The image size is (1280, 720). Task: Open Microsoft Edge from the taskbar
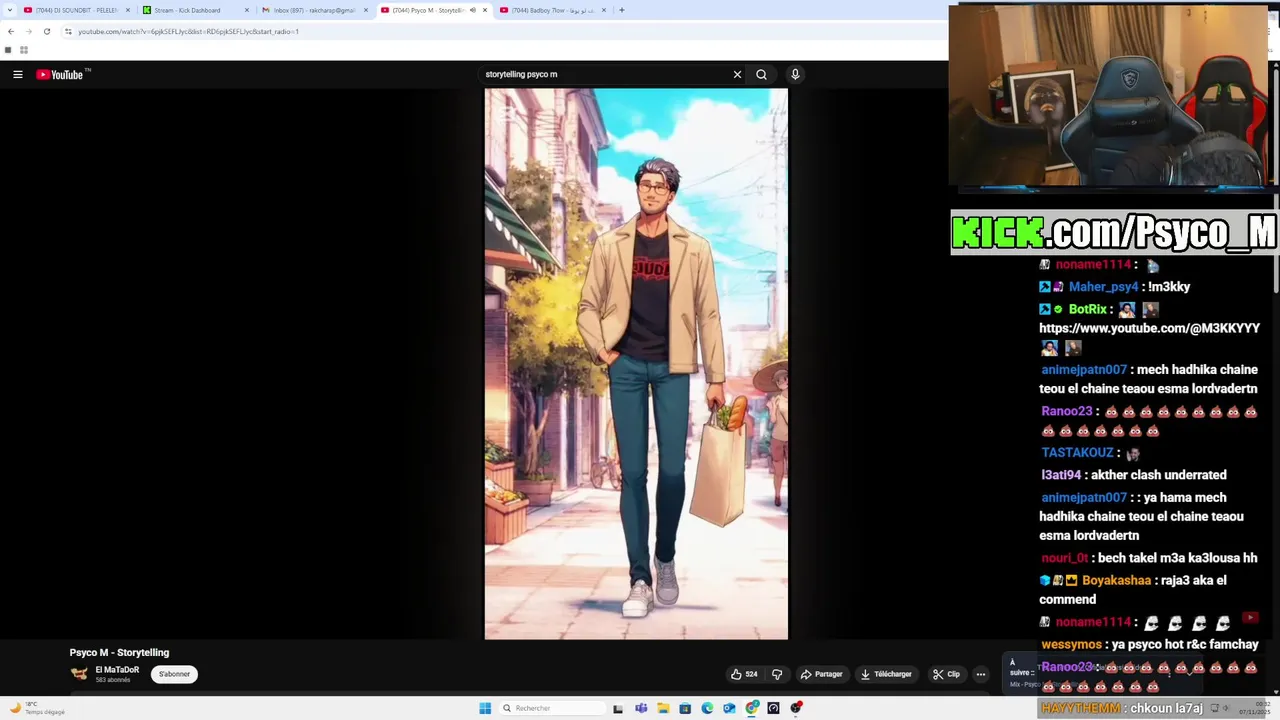coord(707,708)
